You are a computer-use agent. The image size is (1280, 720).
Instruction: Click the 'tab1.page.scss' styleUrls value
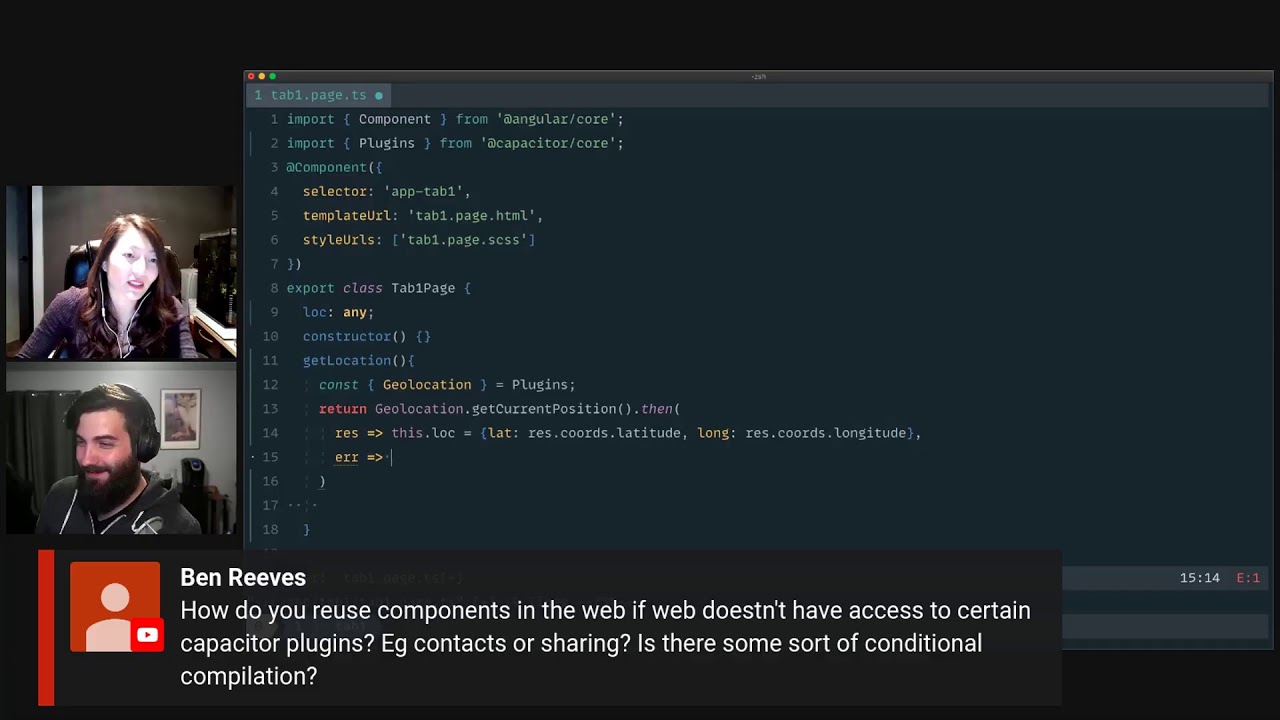pyautogui.click(x=463, y=240)
